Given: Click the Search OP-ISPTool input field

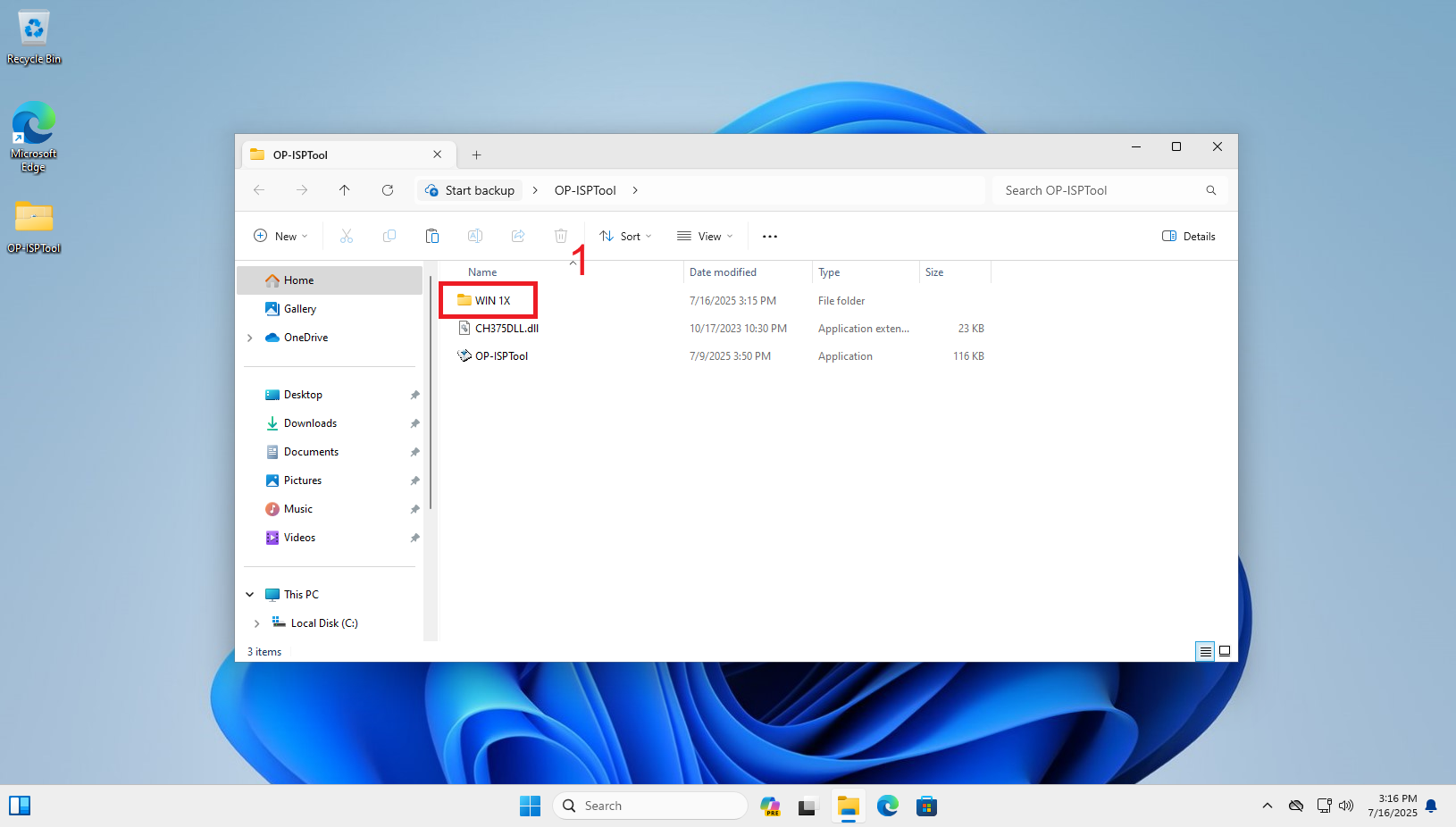Looking at the screenshot, I should pyautogui.click(x=1099, y=190).
